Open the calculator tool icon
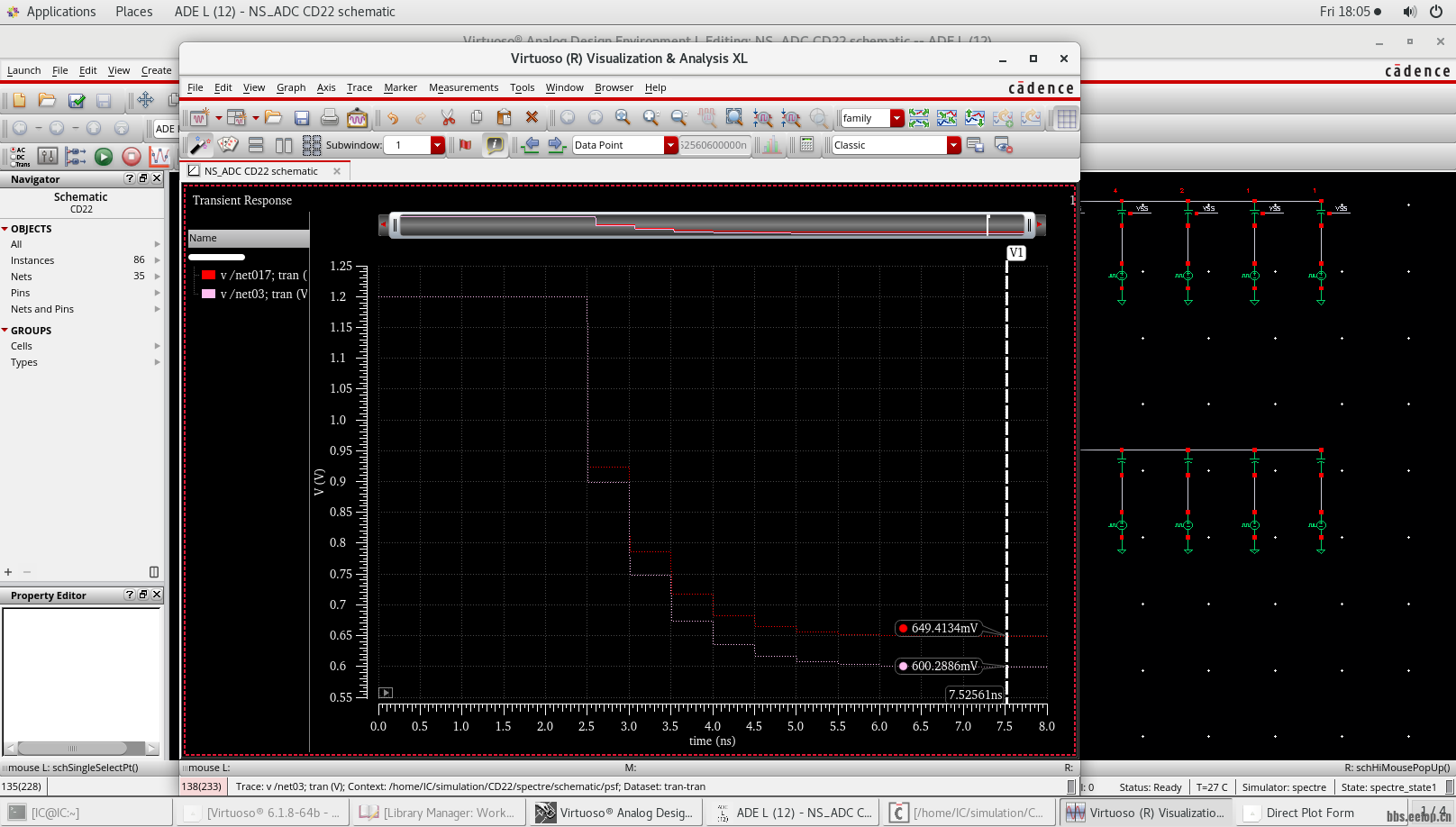The width and height of the screenshot is (1456, 827). tap(807, 145)
